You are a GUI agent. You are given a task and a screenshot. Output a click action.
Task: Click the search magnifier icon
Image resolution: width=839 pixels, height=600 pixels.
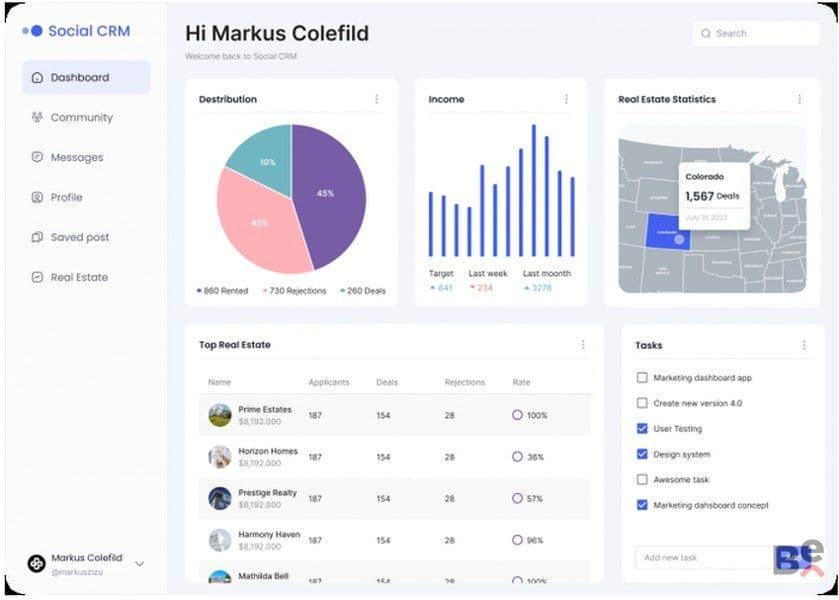pyautogui.click(x=706, y=34)
